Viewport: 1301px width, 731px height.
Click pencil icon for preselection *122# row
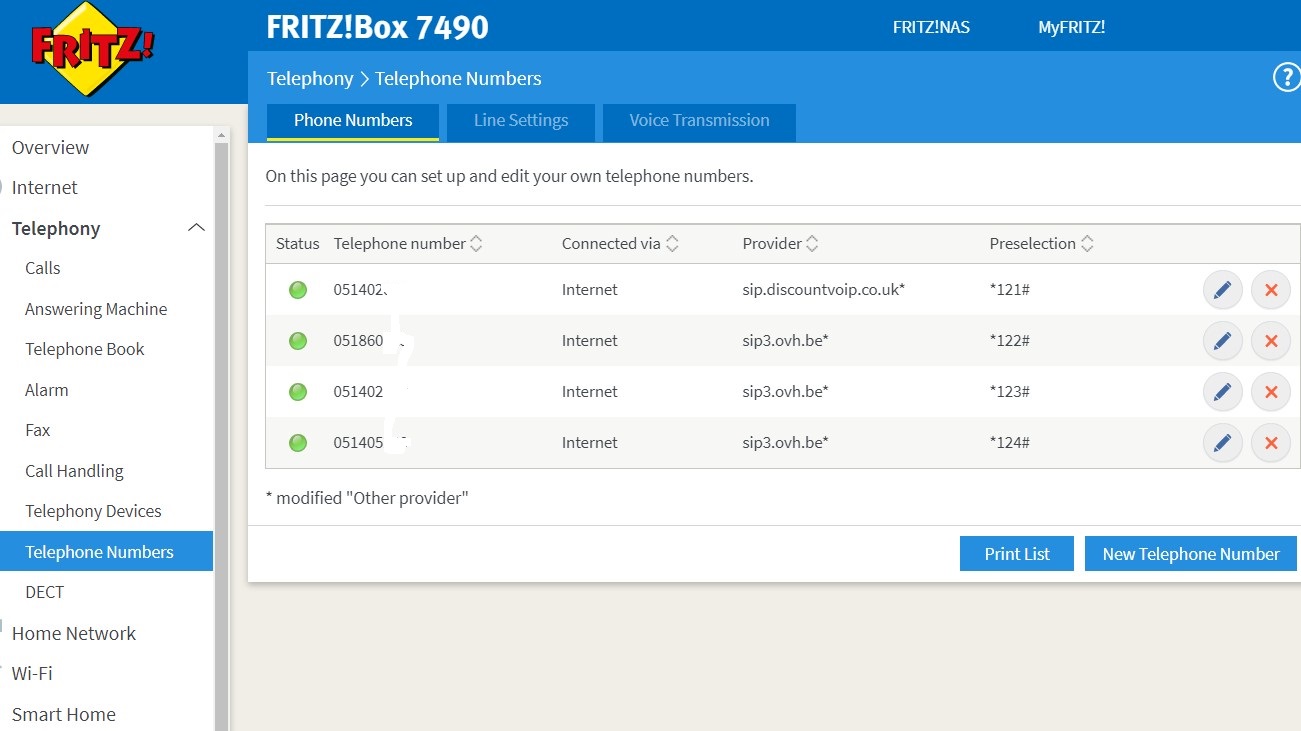coord(1221,341)
